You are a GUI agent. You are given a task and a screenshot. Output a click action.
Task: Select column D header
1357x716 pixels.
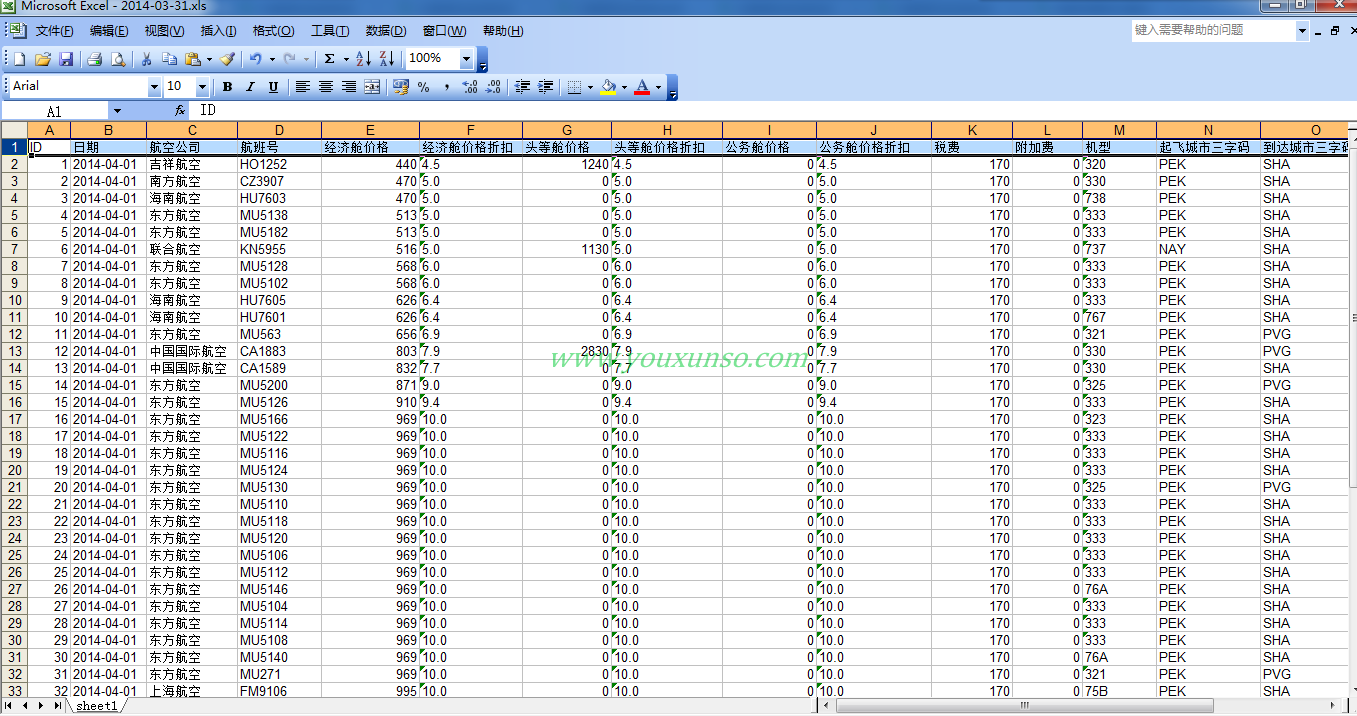(279, 130)
